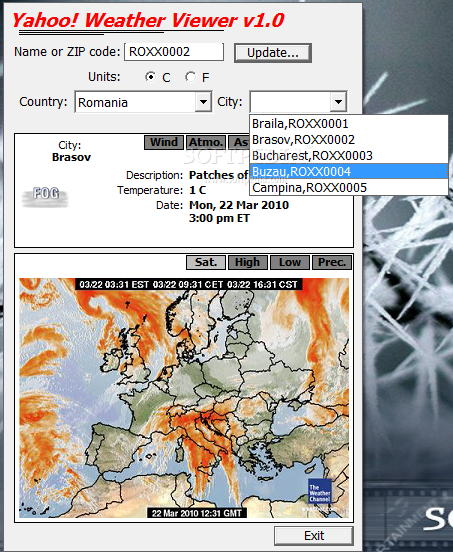Image resolution: width=453 pixels, height=552 pixels.
Task: Click the Yahoo! Weather Viewer v1.0 title
Action: (x=148, y=20)
